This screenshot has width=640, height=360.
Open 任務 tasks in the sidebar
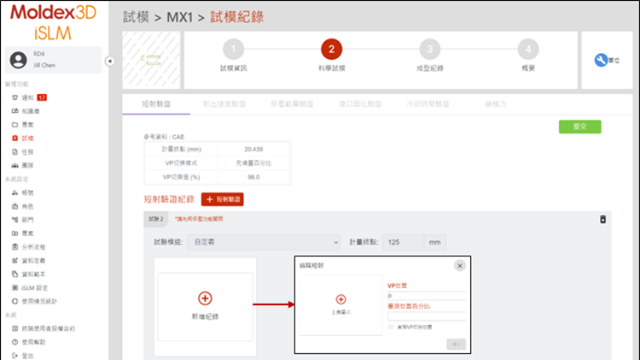[x=23, y=152]
